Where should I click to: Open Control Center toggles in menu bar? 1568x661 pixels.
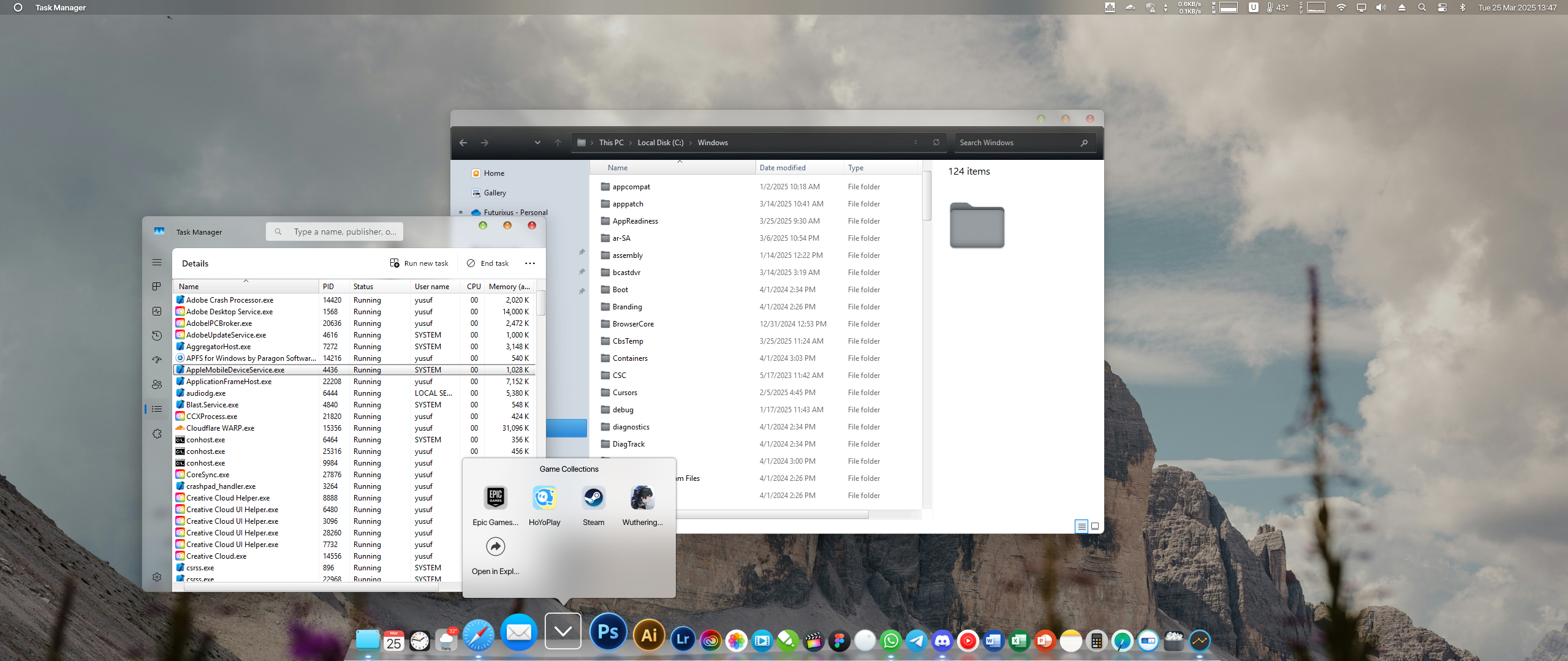pos(1442,7)
